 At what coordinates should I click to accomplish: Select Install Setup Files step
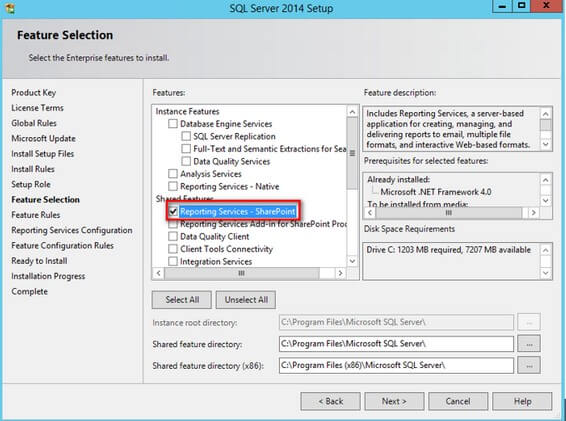[43, 153]
